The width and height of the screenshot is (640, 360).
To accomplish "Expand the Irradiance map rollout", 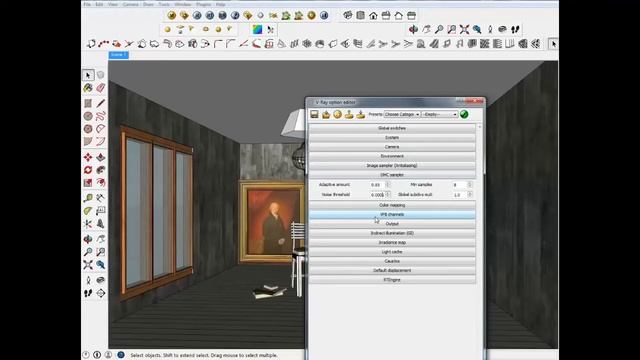I will tap(392, 242).
